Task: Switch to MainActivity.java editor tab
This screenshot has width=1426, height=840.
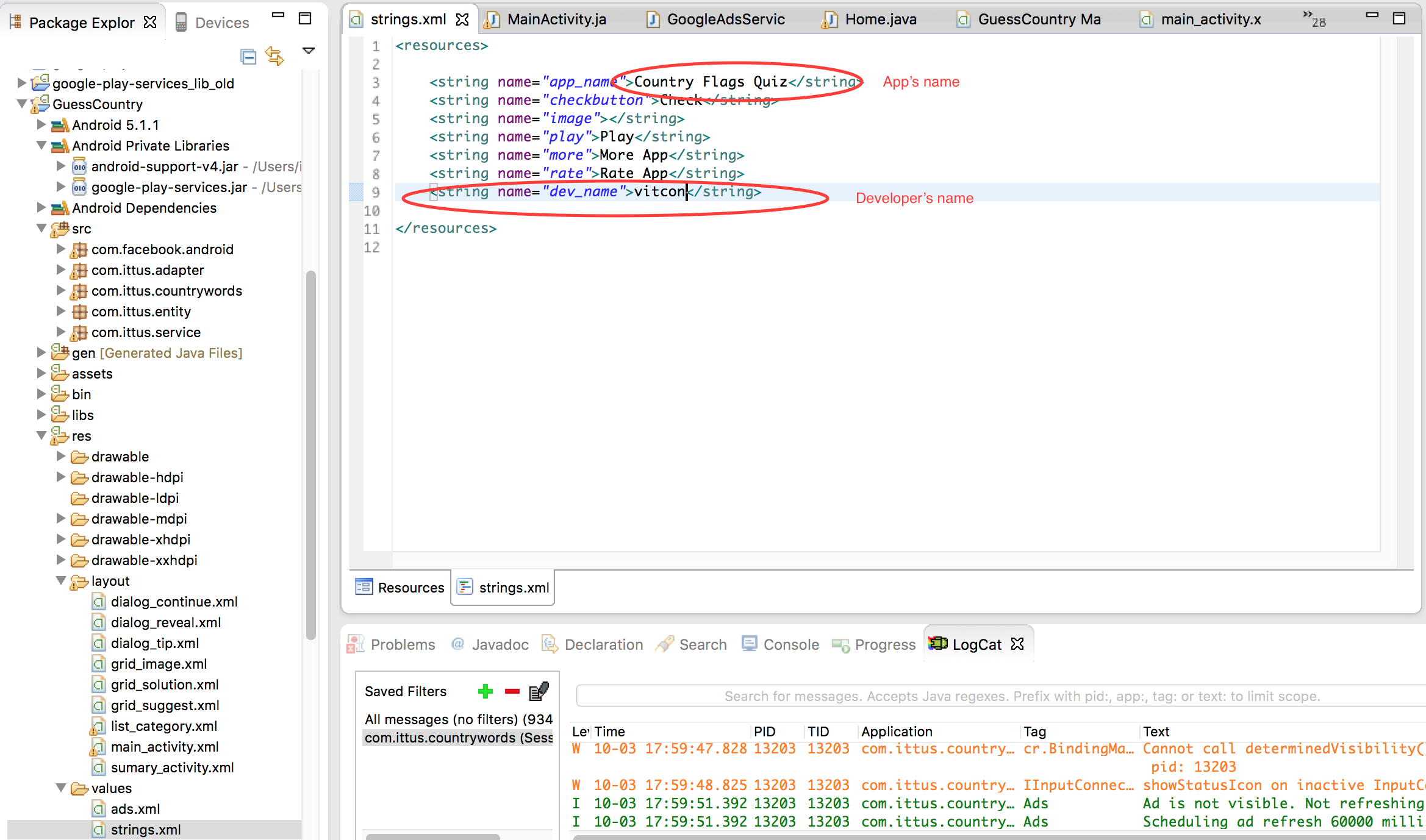Action: pos(545,20)
